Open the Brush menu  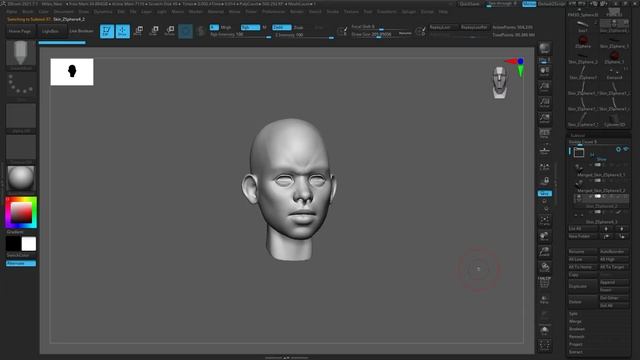[x=28, y=12]
